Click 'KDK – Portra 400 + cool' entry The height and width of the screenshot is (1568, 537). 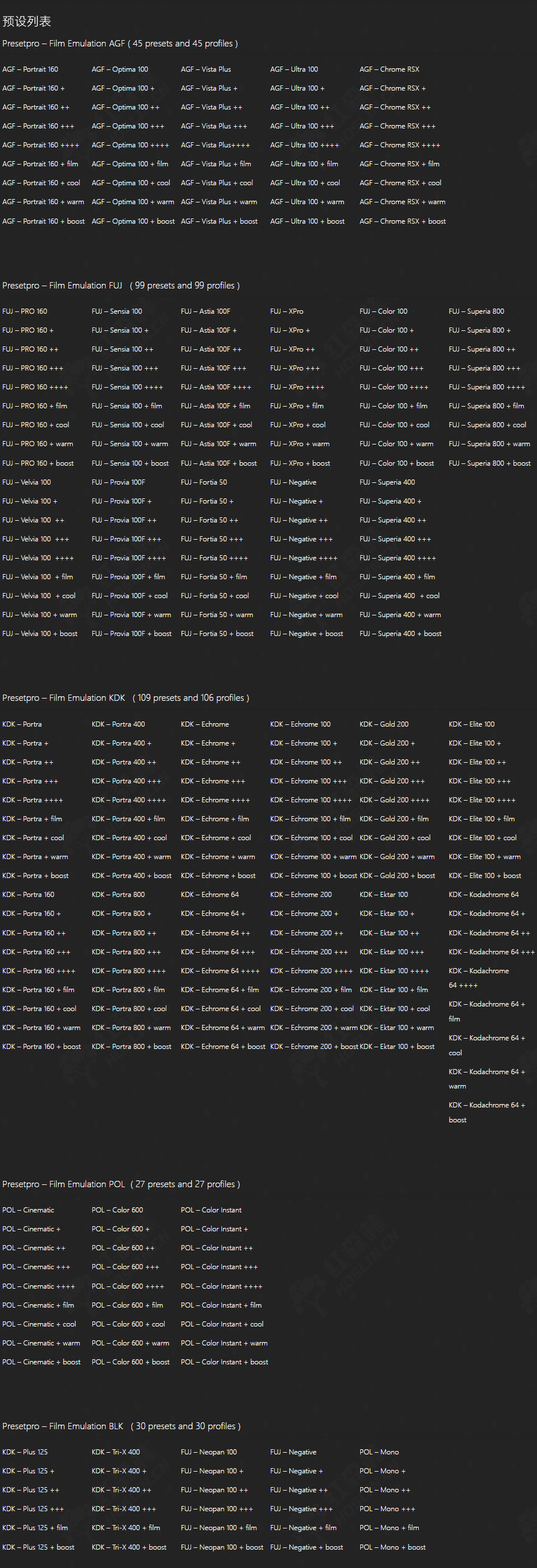point(130,837)
